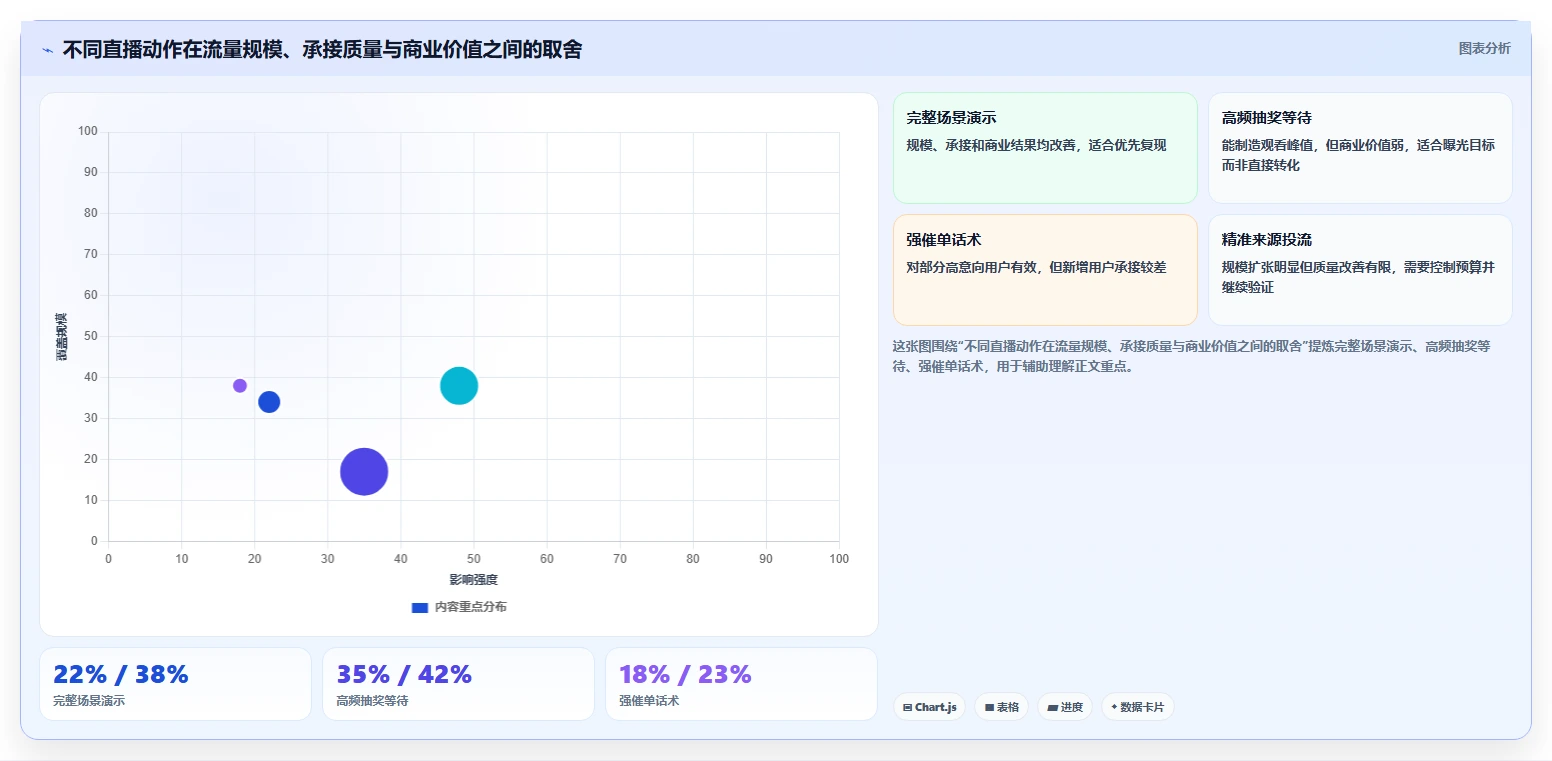Click the cyan bubble in the chart
Image resolution: width=1552 pixels, height=761 pixels.
(459, 385)
